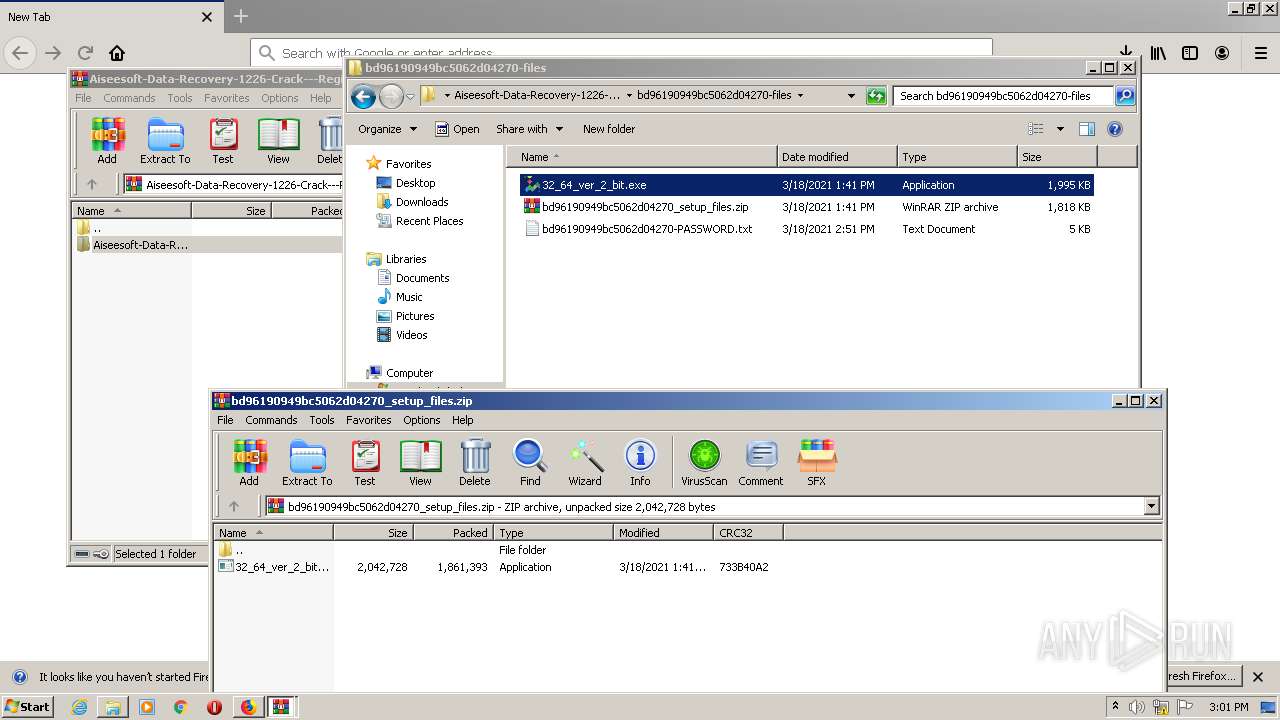
Task: Click View in Aiseesoft WinRAR window
Action: pyautogui.click(x=278, y=141)
